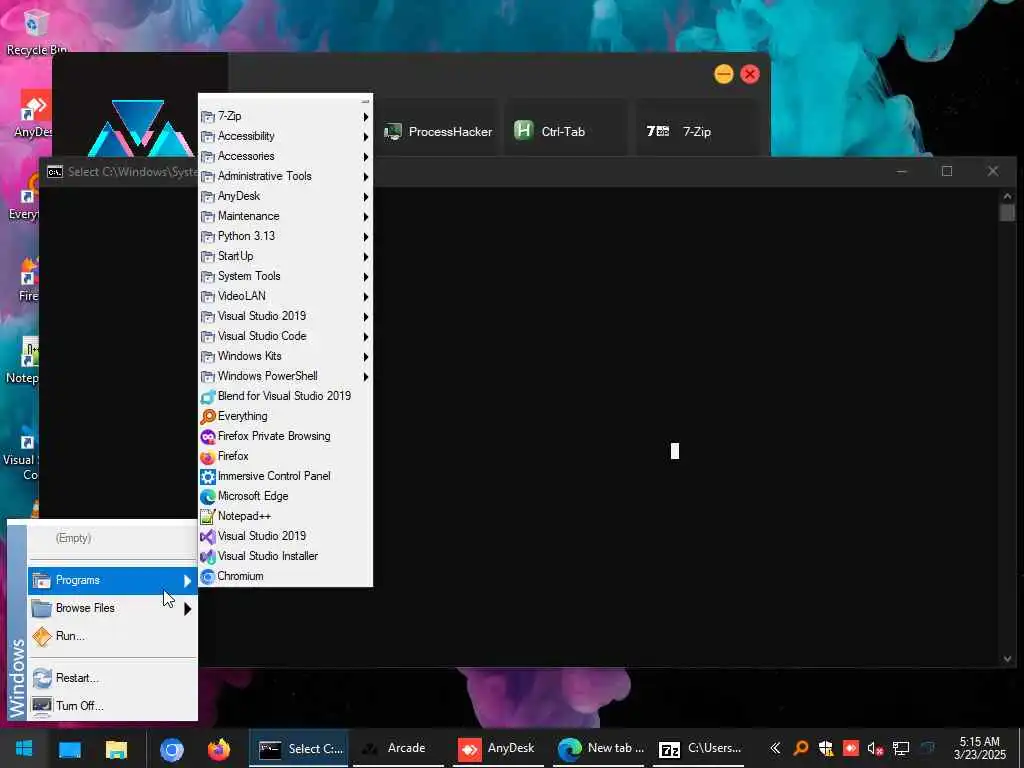Expand the Browse Files submenu arrow

pyautogui.click(x=187, y=609)
